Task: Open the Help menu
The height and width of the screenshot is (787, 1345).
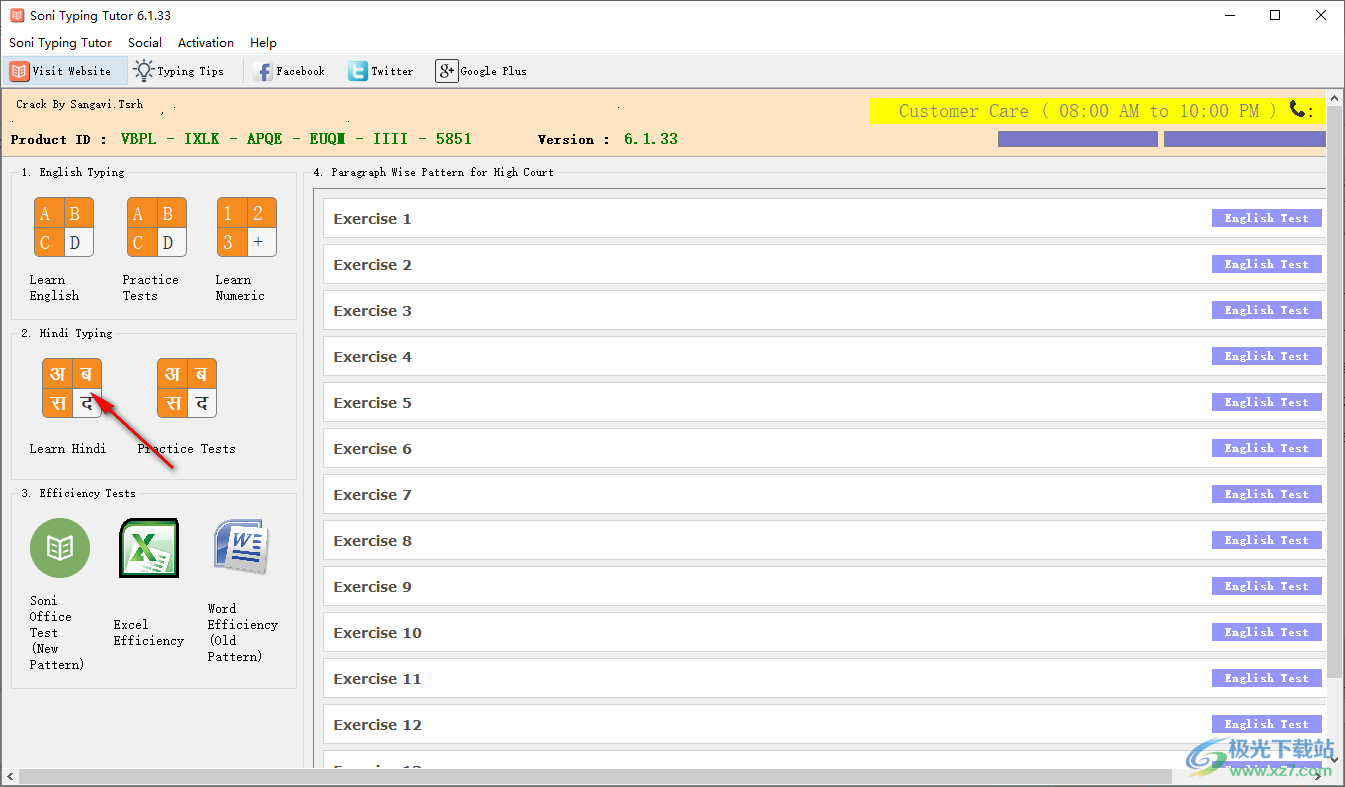Action: click(x=263, y=43)
